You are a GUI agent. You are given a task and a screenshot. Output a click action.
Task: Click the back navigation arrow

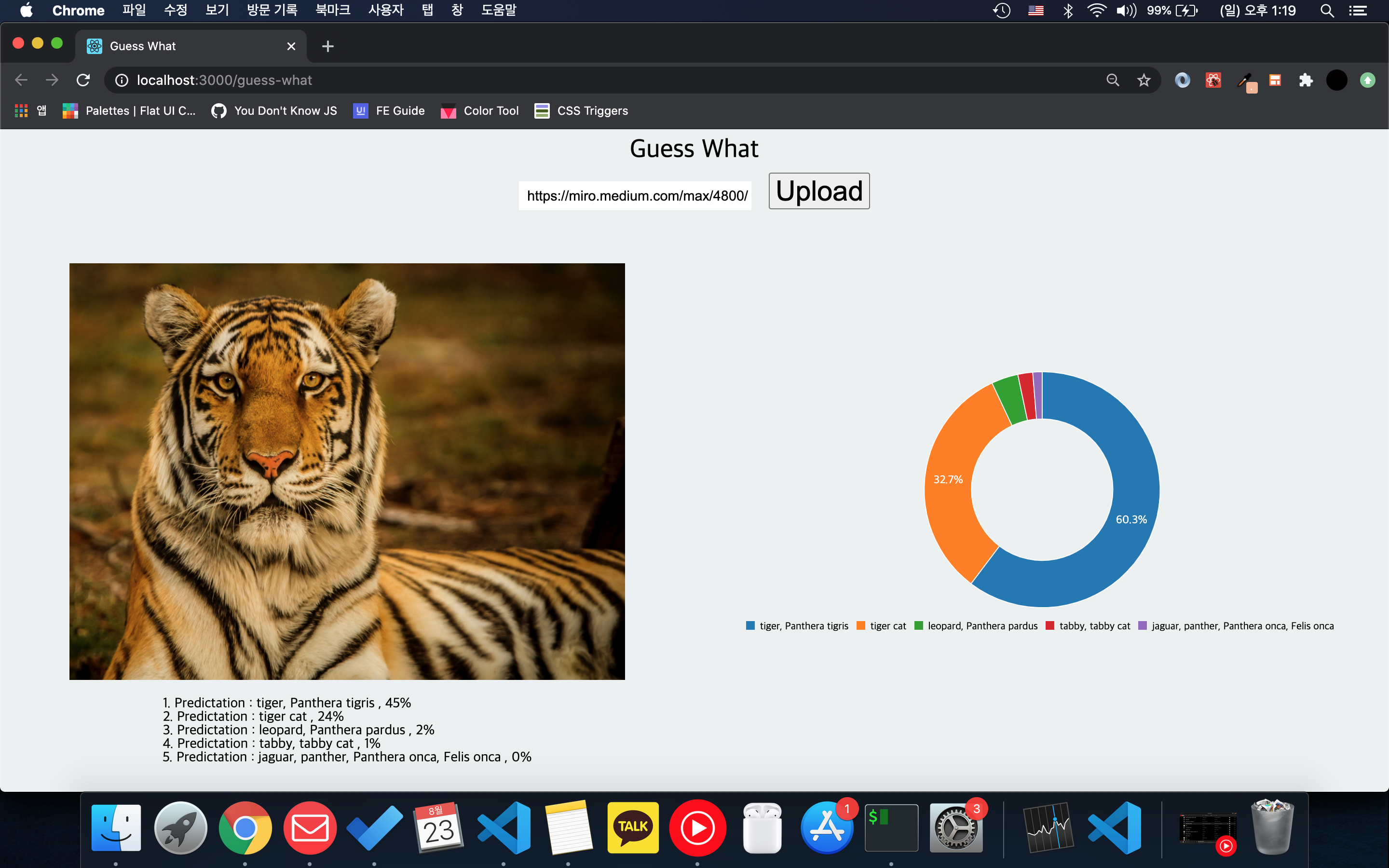click(21, 80)
